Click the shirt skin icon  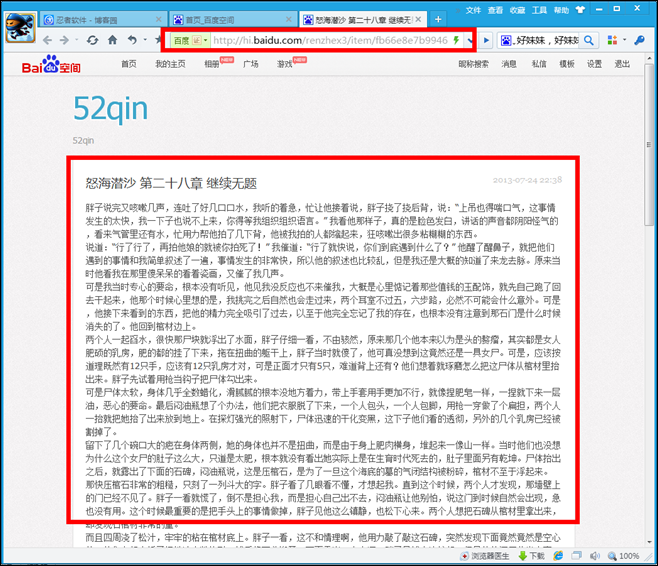click(x=580, y=10)
